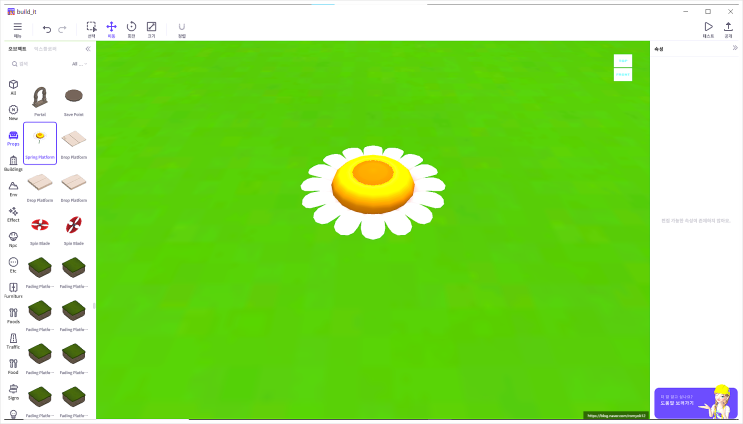Switch viewport to TOP view
Viewport: 743px width, 424px height.
(623, 61)
